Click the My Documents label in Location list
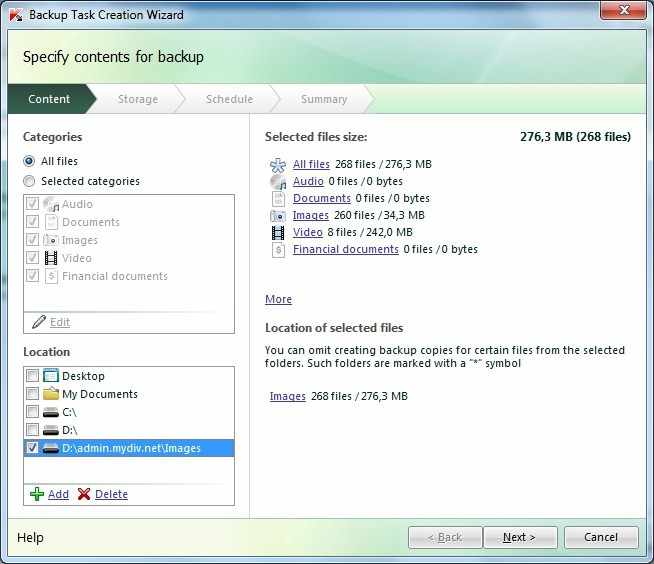The width and height of the screenshot is (654, 564). [x=100, y=394]
